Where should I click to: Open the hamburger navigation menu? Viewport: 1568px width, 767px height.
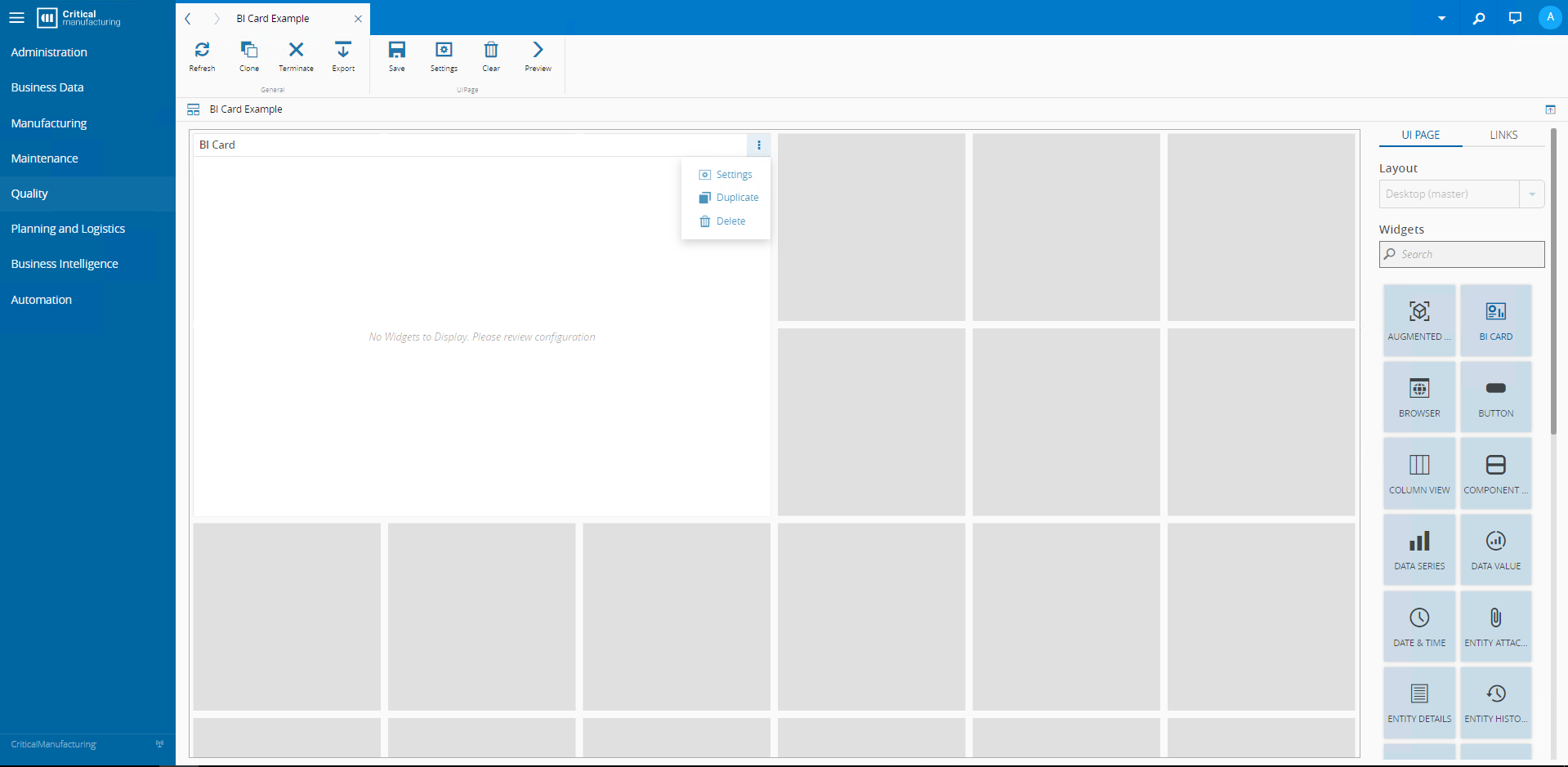(x=16, y=17)
